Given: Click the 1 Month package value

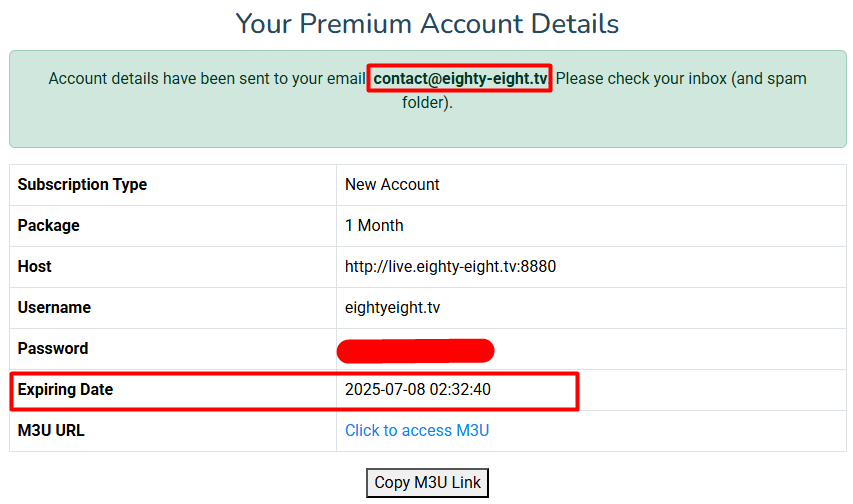Looking at the screenshot, I should 374,225.
